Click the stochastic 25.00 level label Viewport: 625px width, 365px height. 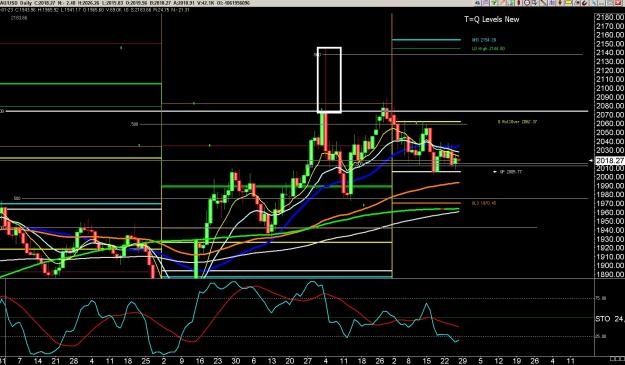601,336
